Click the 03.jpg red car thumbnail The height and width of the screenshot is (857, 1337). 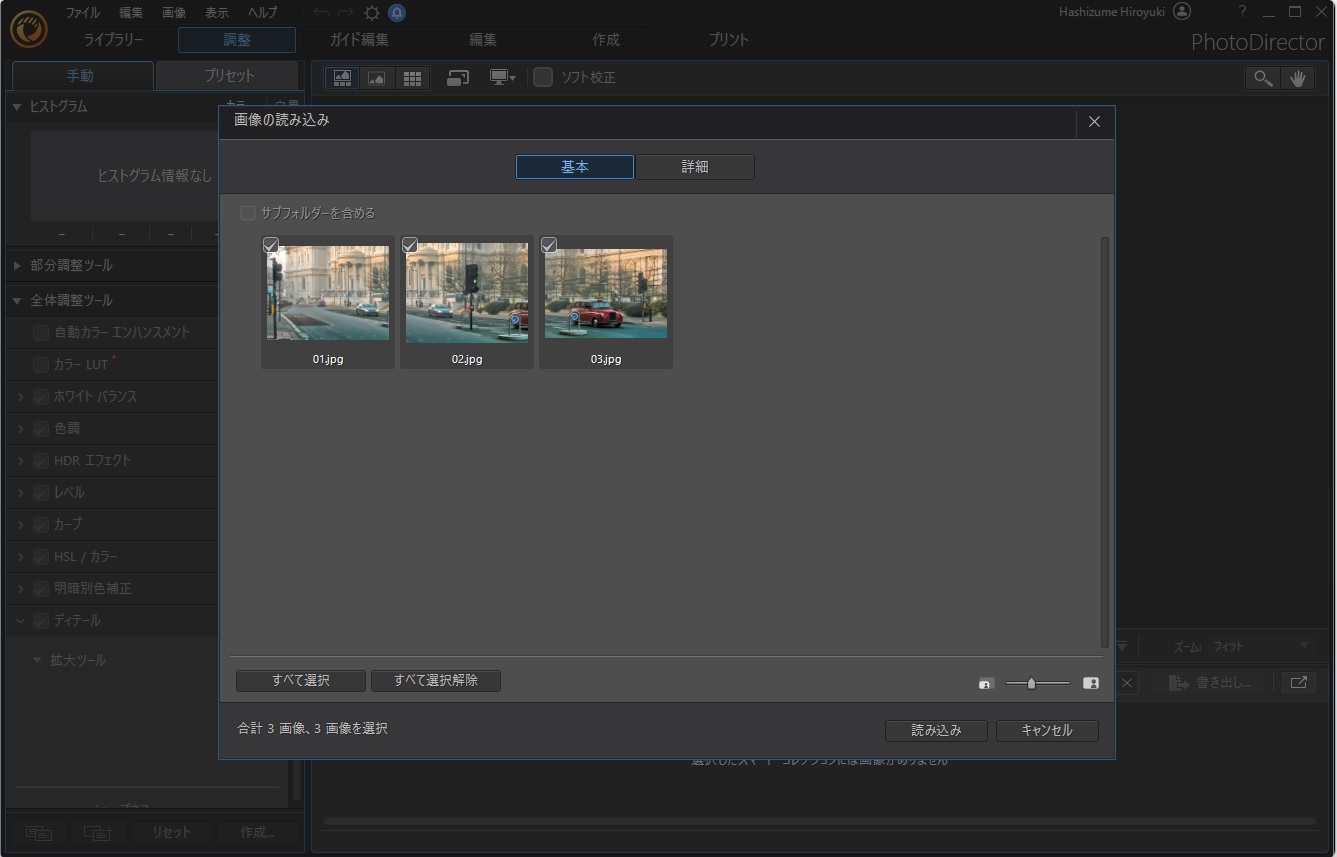606,295
